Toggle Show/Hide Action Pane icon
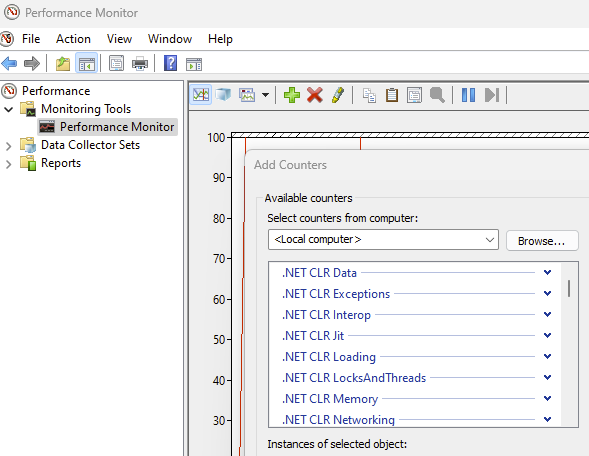This screenshot has width=589, height=456. click(194, 64)
